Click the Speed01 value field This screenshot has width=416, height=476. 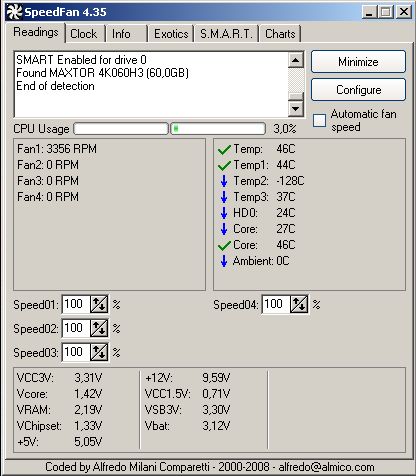click(x=76, y=304)
